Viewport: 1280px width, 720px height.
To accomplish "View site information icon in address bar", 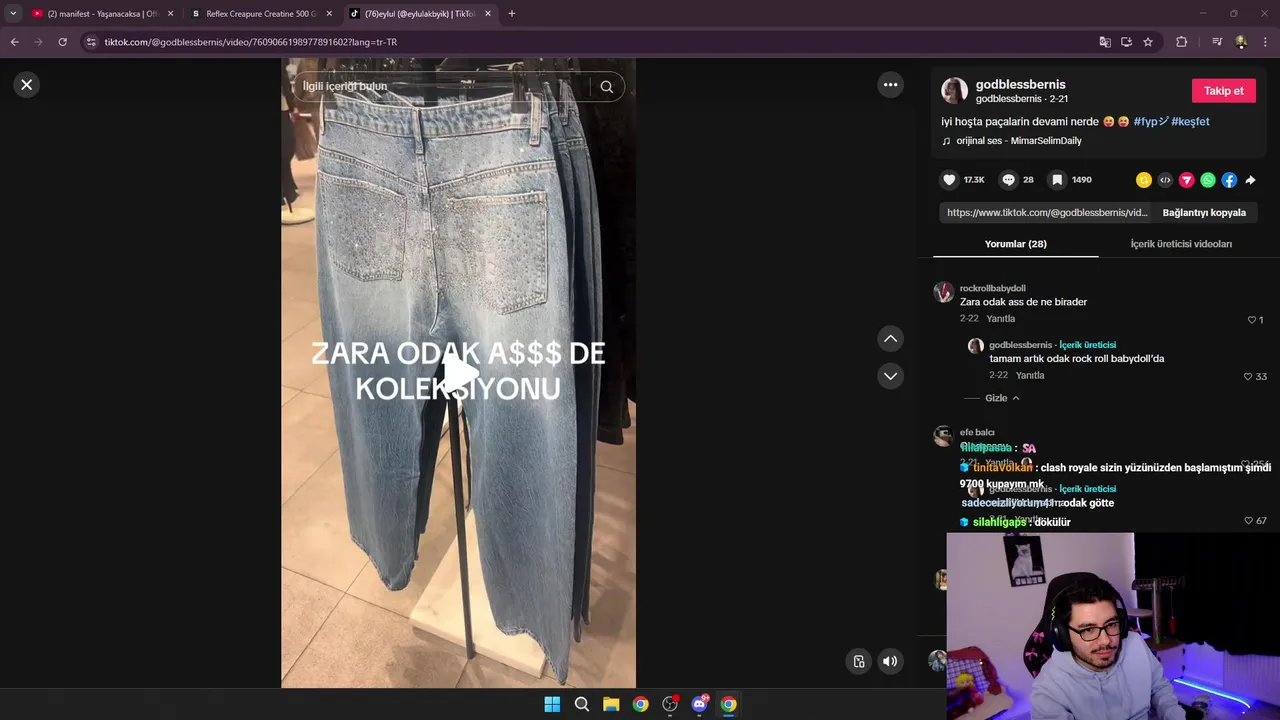I will click(91, 42).
